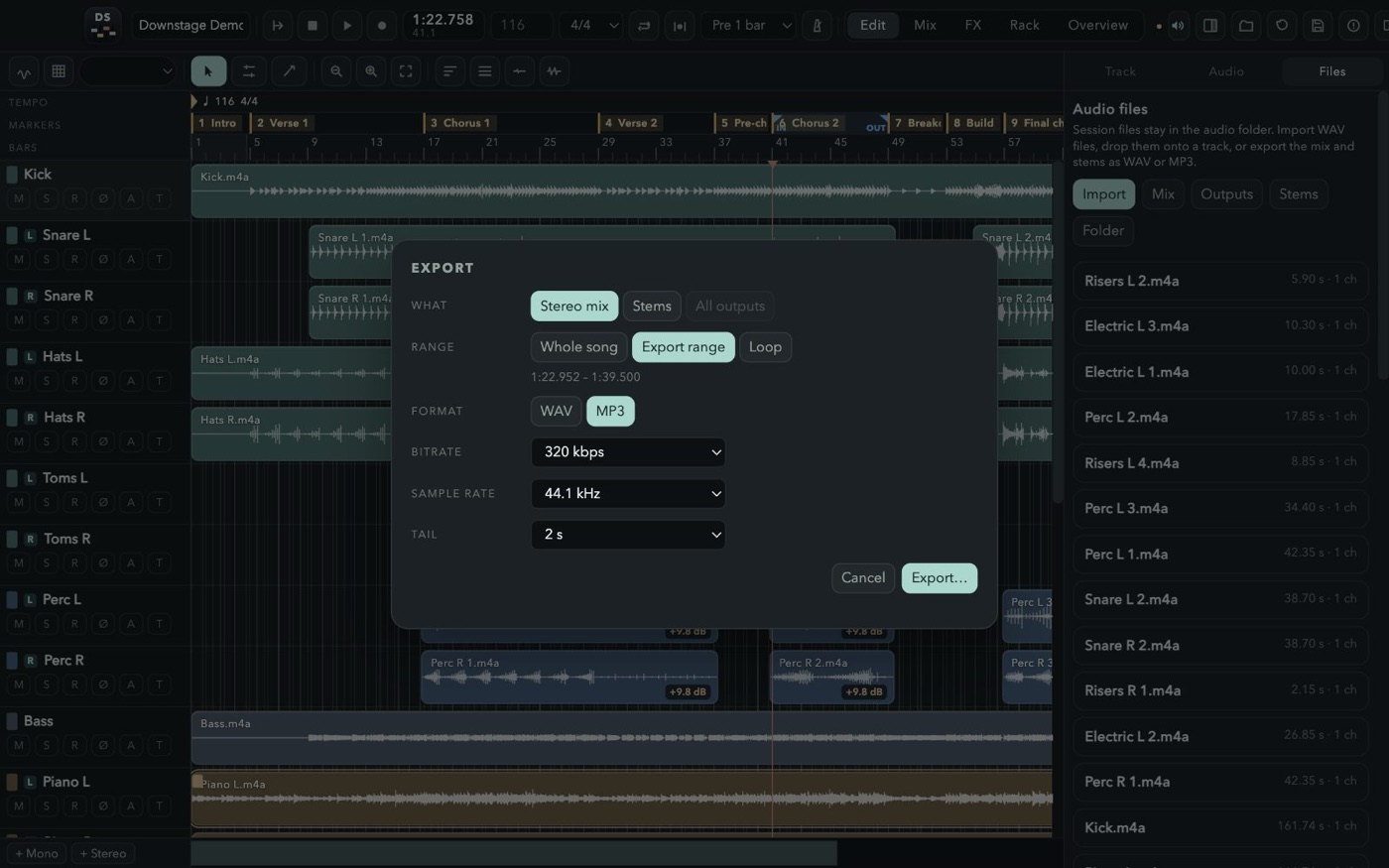
Task: Select the range sliders tool icon
Action: point(249,71)
